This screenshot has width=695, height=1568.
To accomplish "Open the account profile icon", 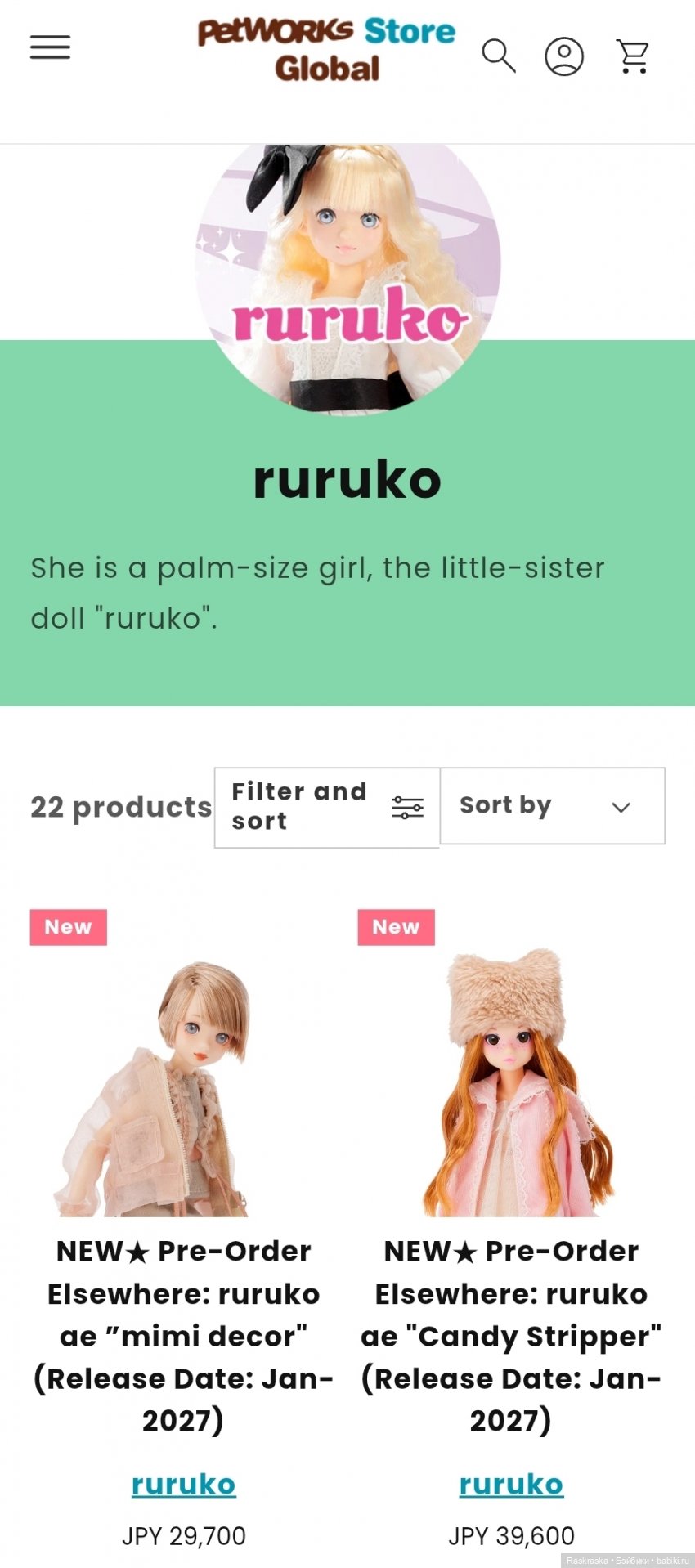I will pos(564,56).
